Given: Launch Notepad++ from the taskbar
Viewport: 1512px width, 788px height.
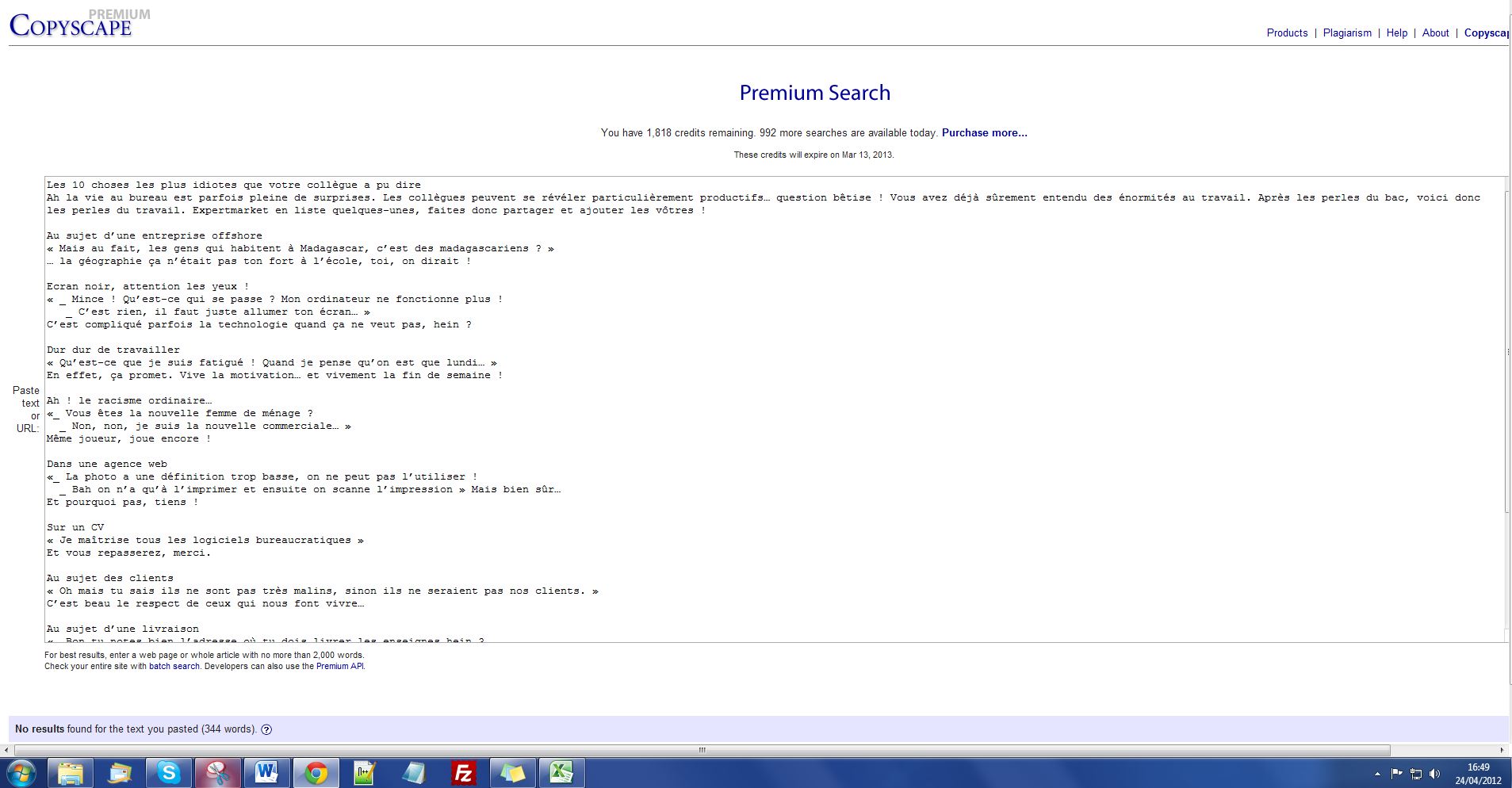Looking at the screenshot, I should coord(365,772).
